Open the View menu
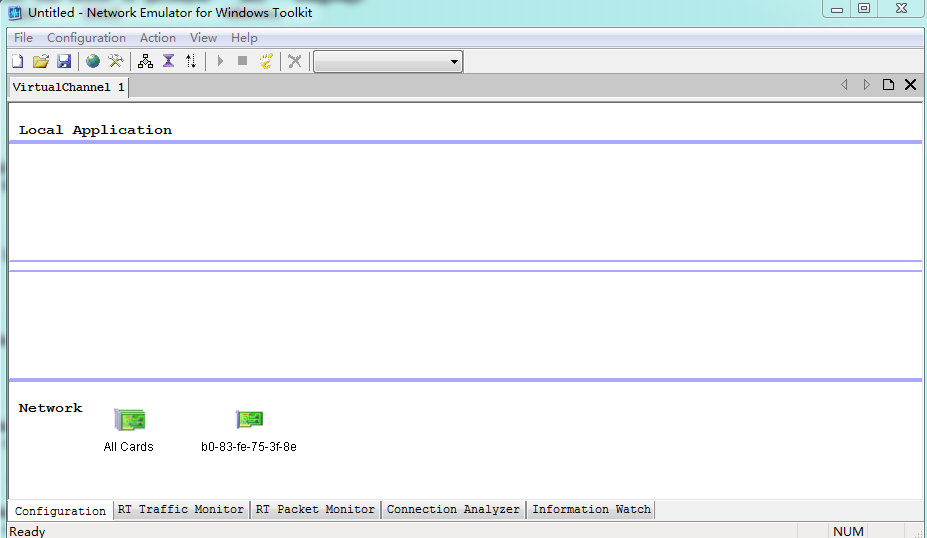Viewport: 927px width, 538px height. pyautogui.click(x=203, y=38)
